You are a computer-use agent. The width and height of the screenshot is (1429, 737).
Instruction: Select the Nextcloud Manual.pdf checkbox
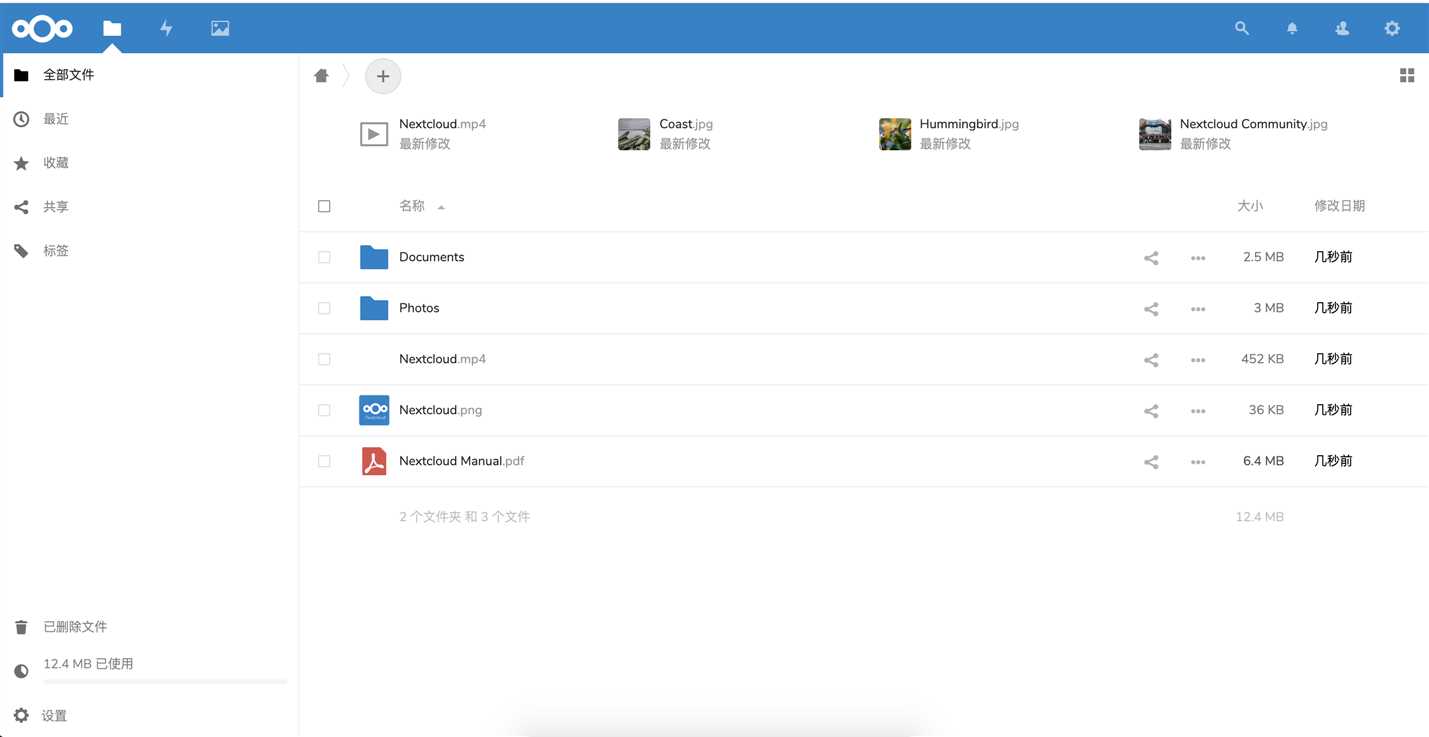click(324, 461)
